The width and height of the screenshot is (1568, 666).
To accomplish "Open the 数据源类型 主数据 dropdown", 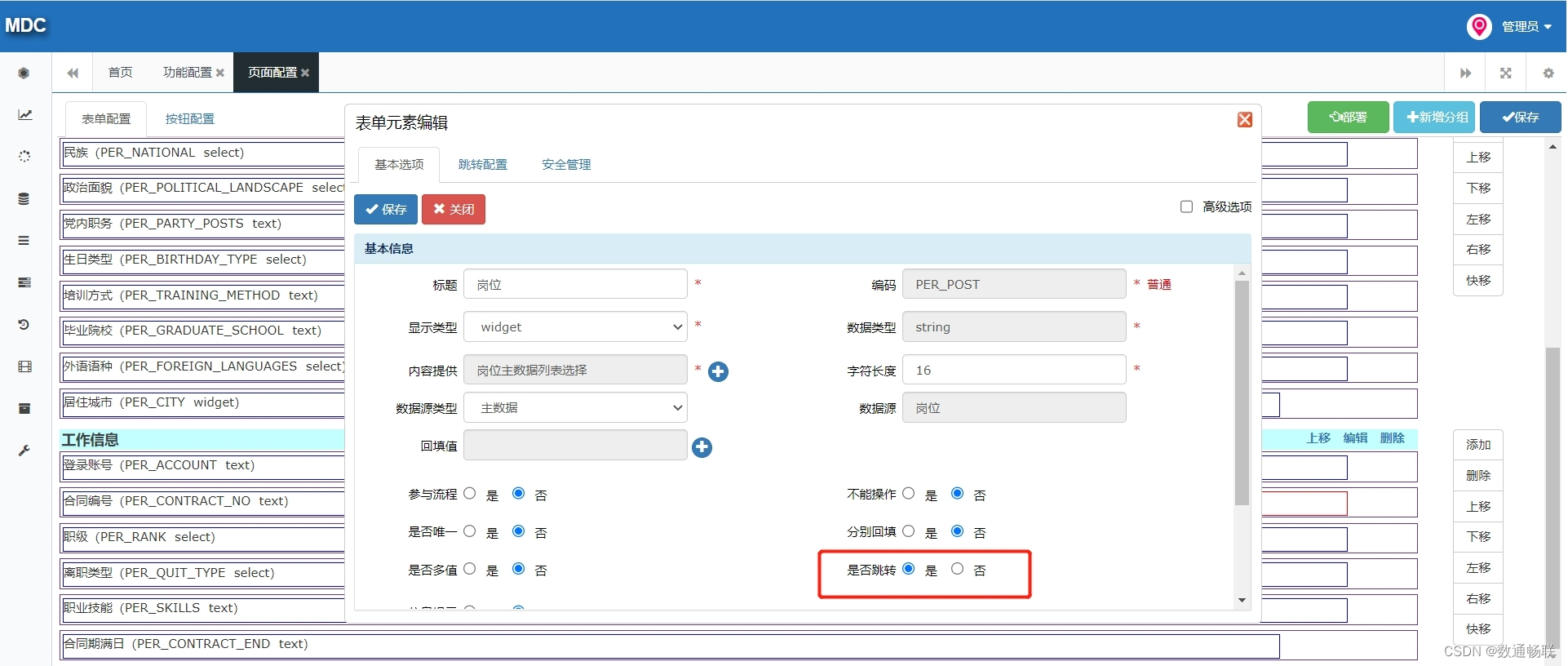I will point(575,408).
